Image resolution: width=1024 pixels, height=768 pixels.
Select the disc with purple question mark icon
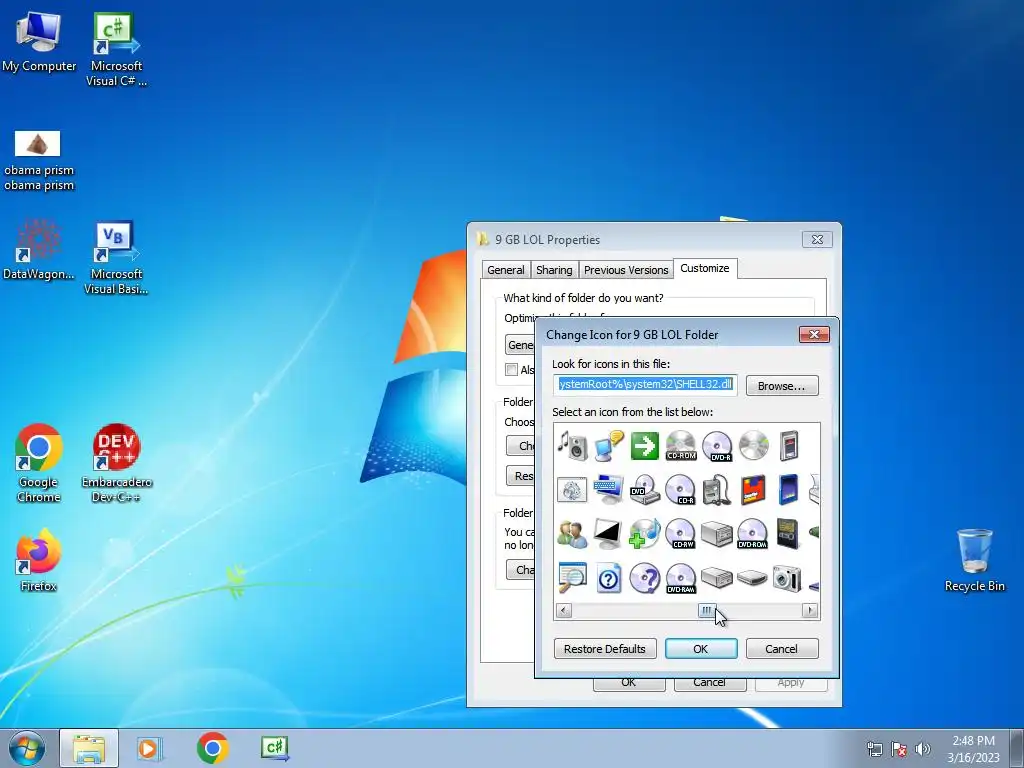(x=645, y=578)
